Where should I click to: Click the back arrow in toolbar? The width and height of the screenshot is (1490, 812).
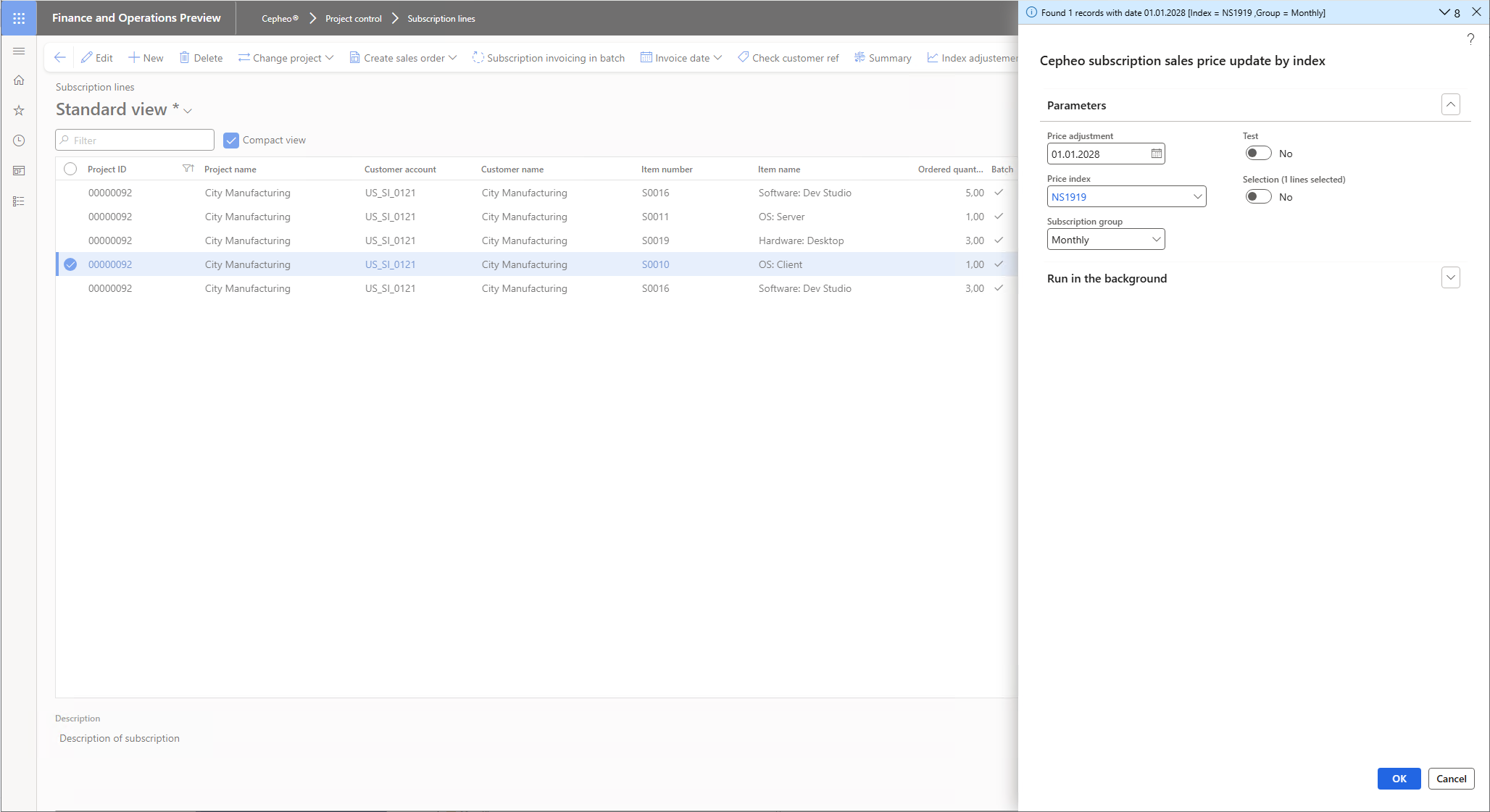pyautogui.click(x=60, y=58)
